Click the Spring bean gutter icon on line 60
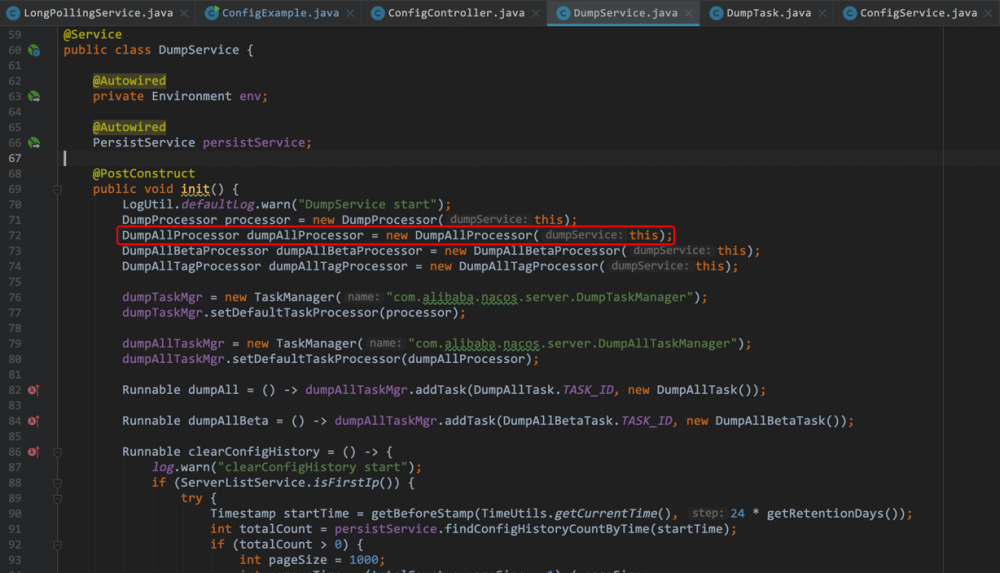 [x=34, y=50]
